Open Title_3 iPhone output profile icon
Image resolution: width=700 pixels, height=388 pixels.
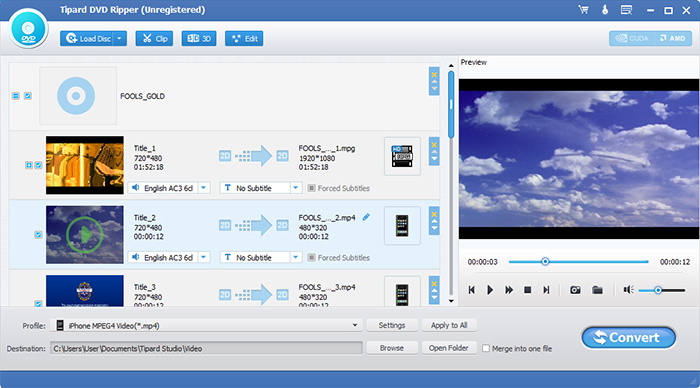tap(402, 292)
